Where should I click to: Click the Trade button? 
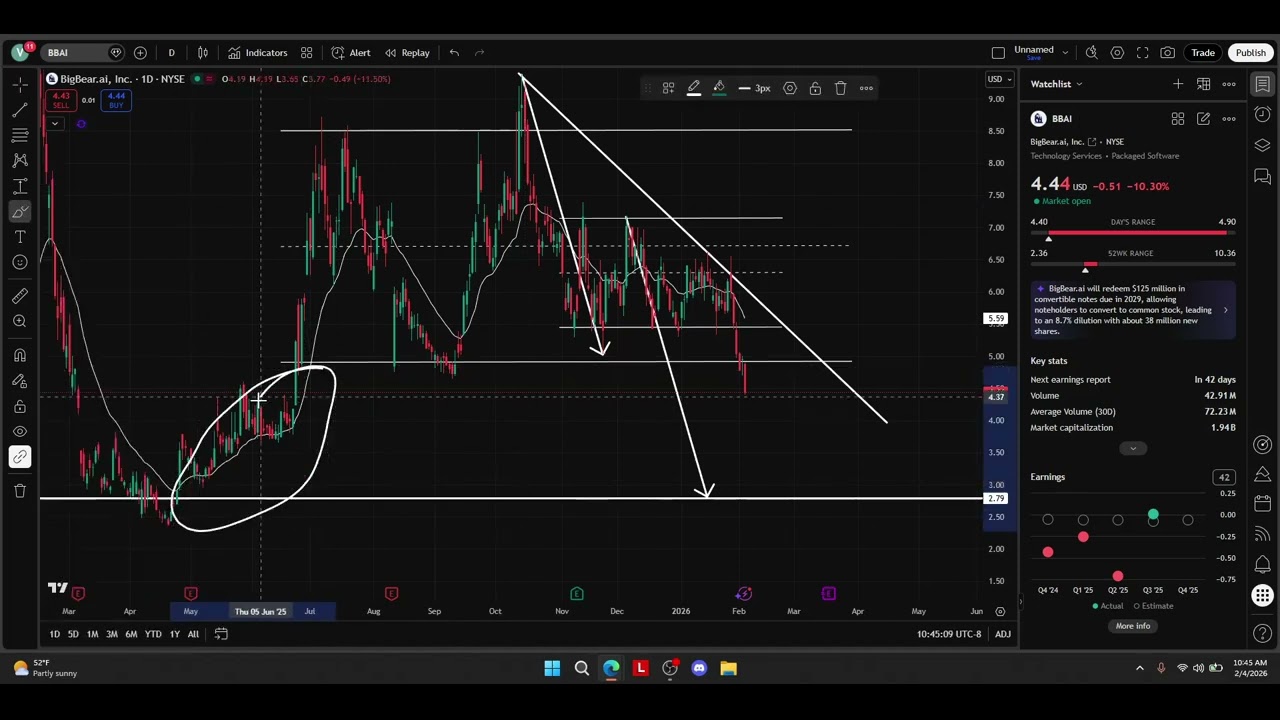pos(1203,53)
